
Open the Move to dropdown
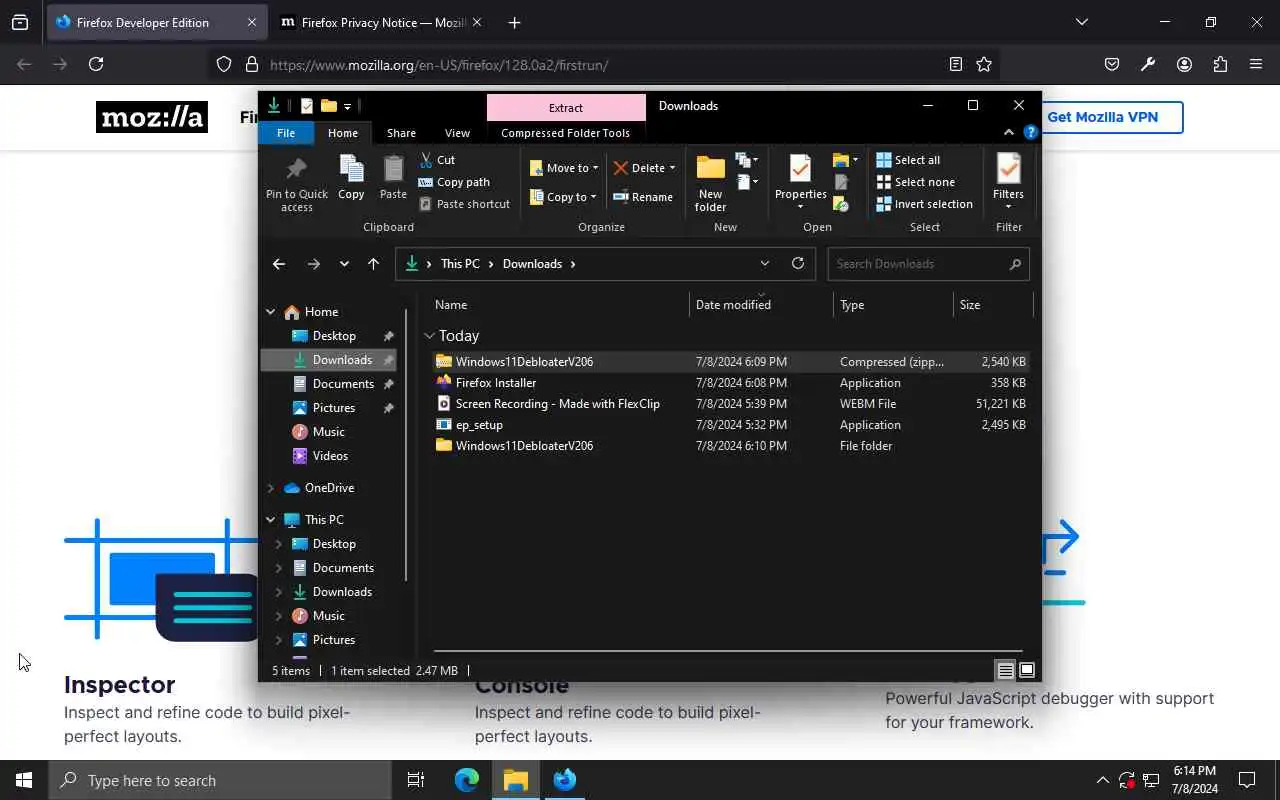pyautogui.click(x=564, y=168)
